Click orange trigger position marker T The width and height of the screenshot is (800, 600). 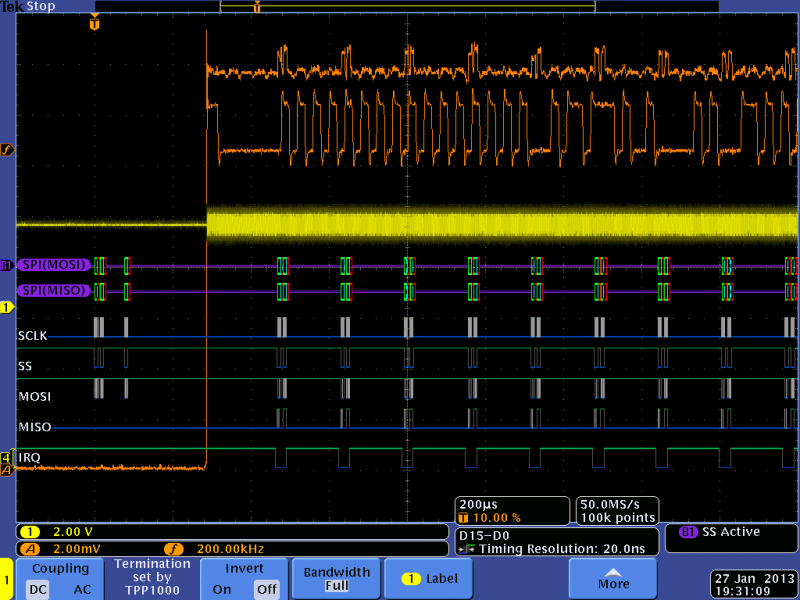pos(94,22)
